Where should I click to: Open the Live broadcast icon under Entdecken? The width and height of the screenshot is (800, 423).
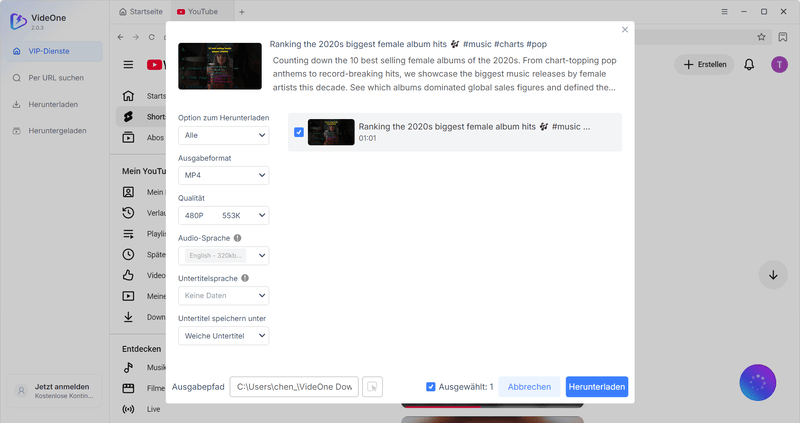(128, 409)
